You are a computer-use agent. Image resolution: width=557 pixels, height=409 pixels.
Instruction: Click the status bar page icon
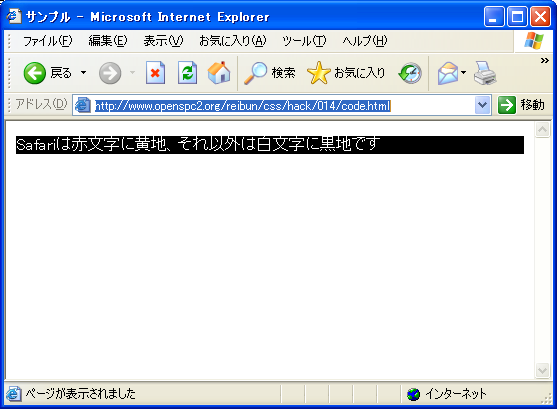pos(13,394)
